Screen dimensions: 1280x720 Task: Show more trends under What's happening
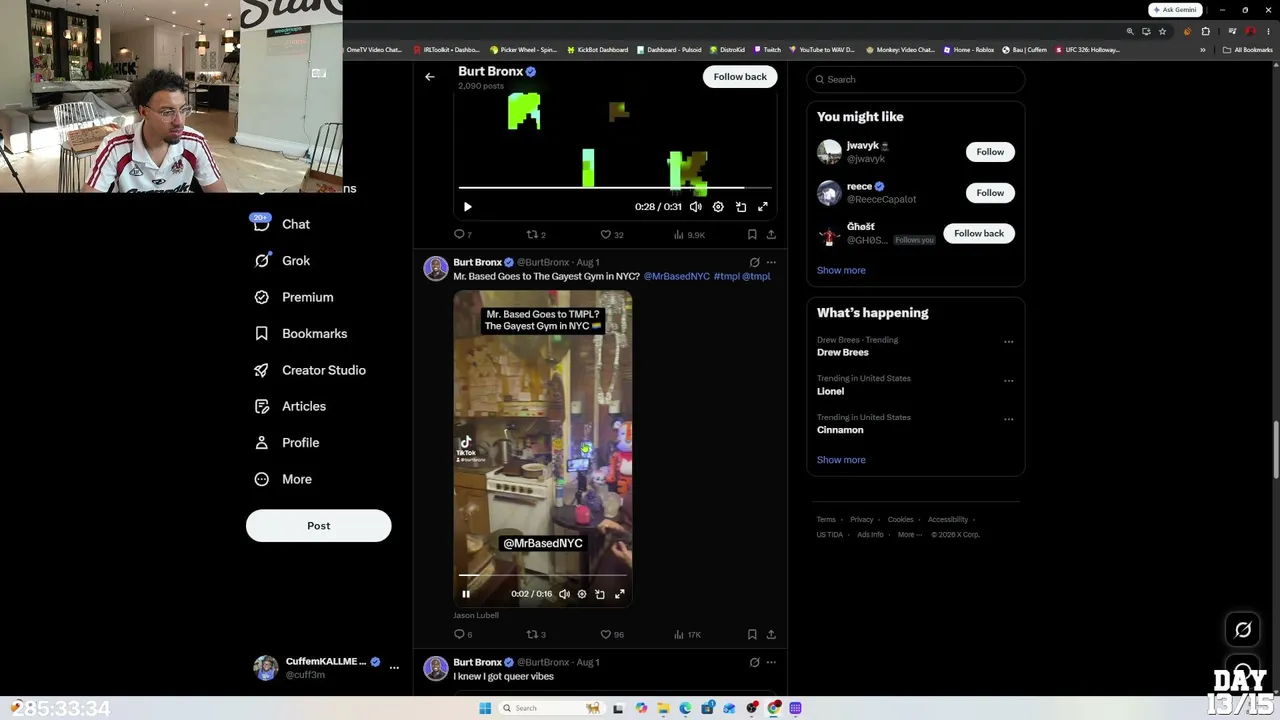coord(841,460)
